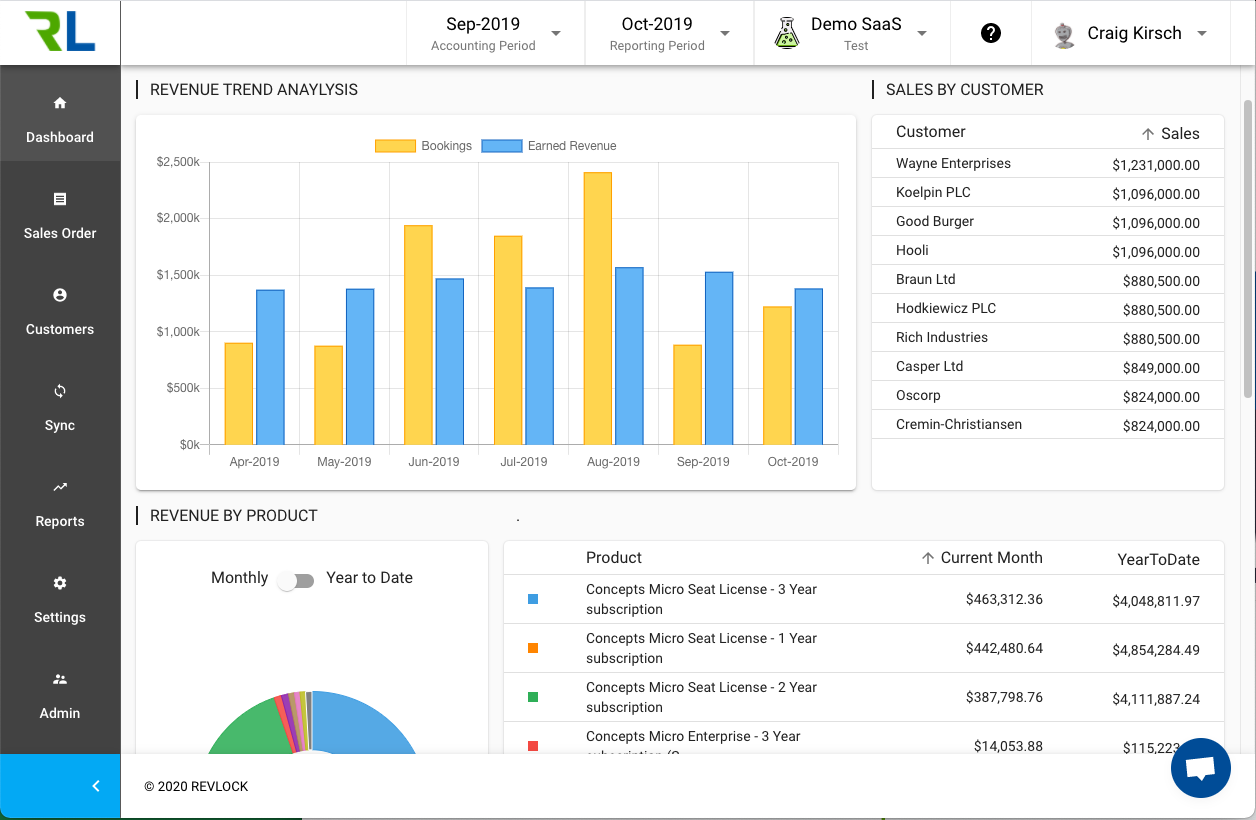
Task: Open the Admin people icon
Action: click(x=60, y=679)
